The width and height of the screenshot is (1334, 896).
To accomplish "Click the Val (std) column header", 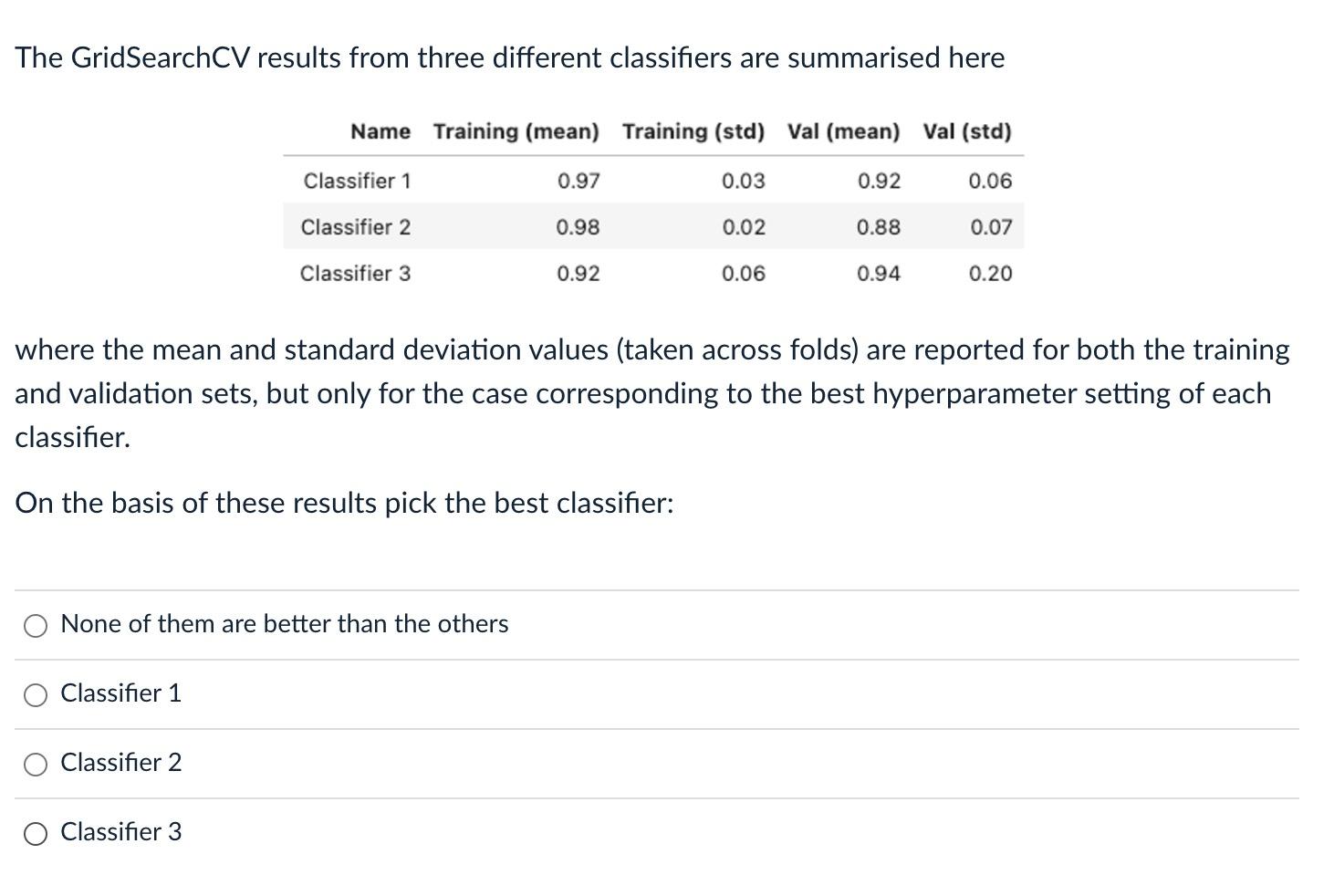I will (967, 131).
